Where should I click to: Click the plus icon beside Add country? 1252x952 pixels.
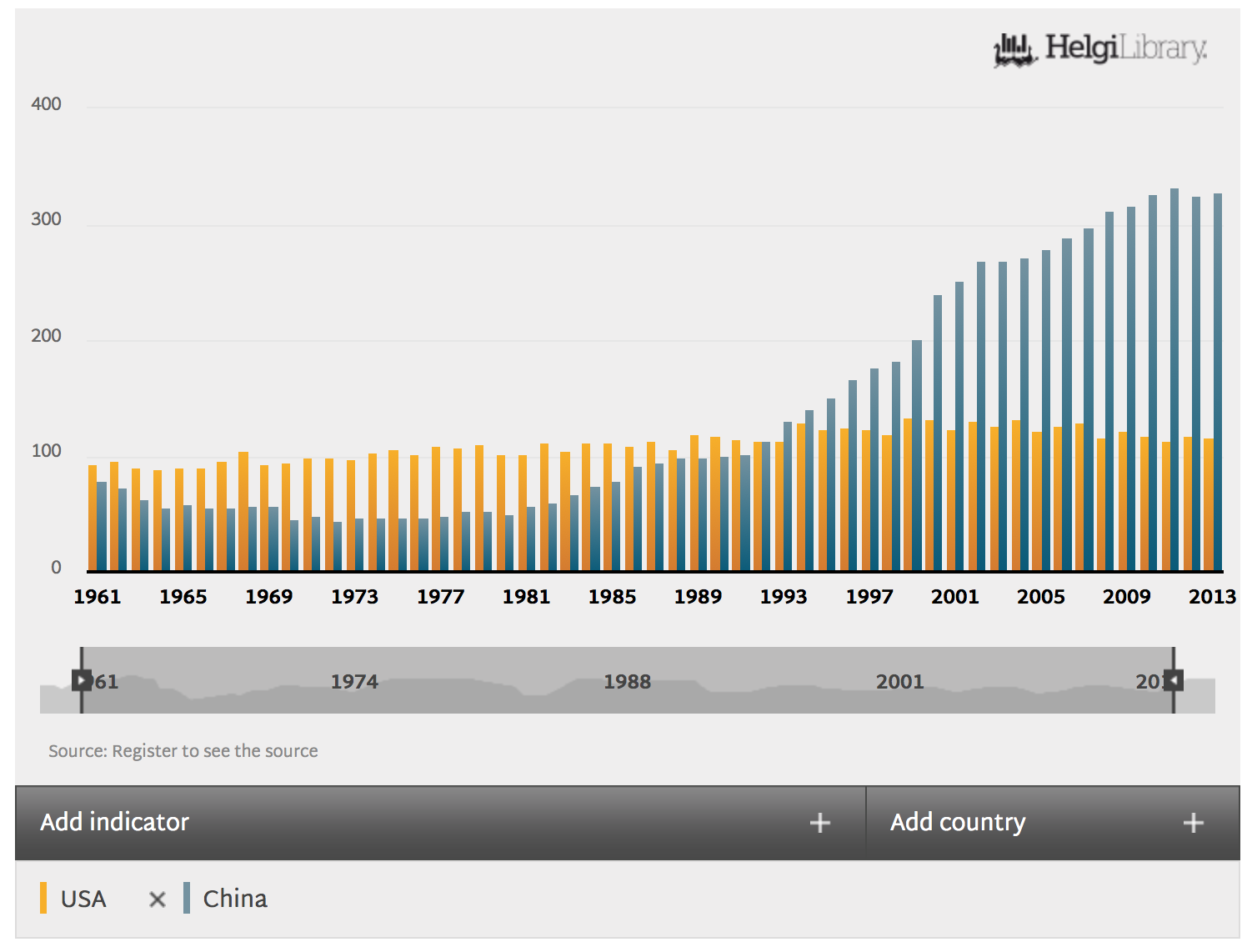tap(1194, 824)
